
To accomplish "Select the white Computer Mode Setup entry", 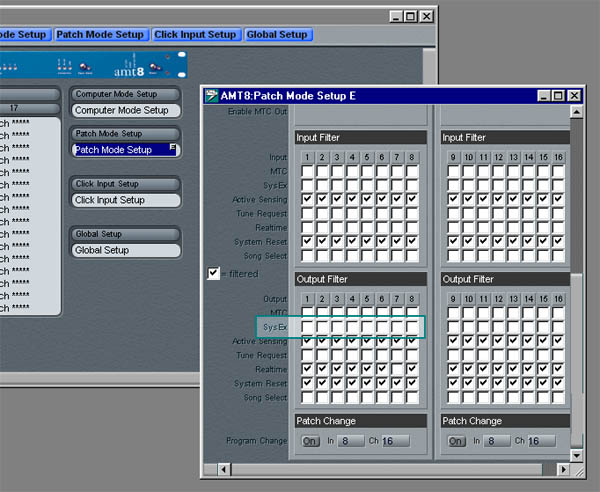I will [x=126, y=111].
